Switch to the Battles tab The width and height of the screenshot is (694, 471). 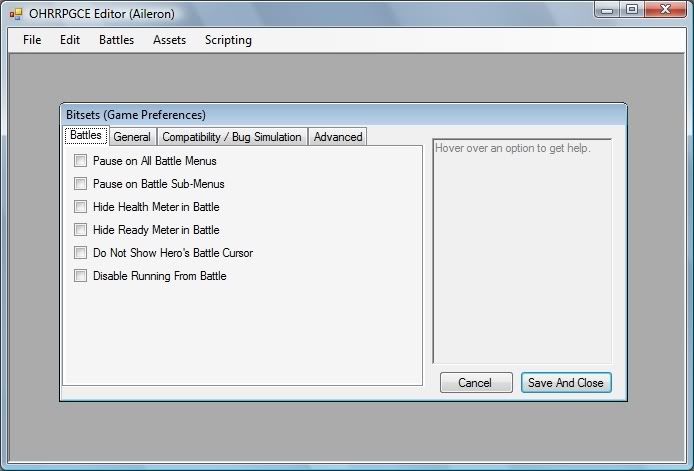pos(86,135)
